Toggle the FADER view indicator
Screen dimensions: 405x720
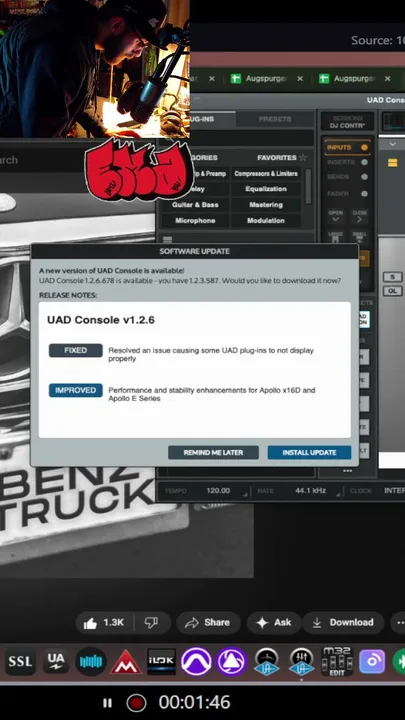pyautogui.click(x=365, y=194)
